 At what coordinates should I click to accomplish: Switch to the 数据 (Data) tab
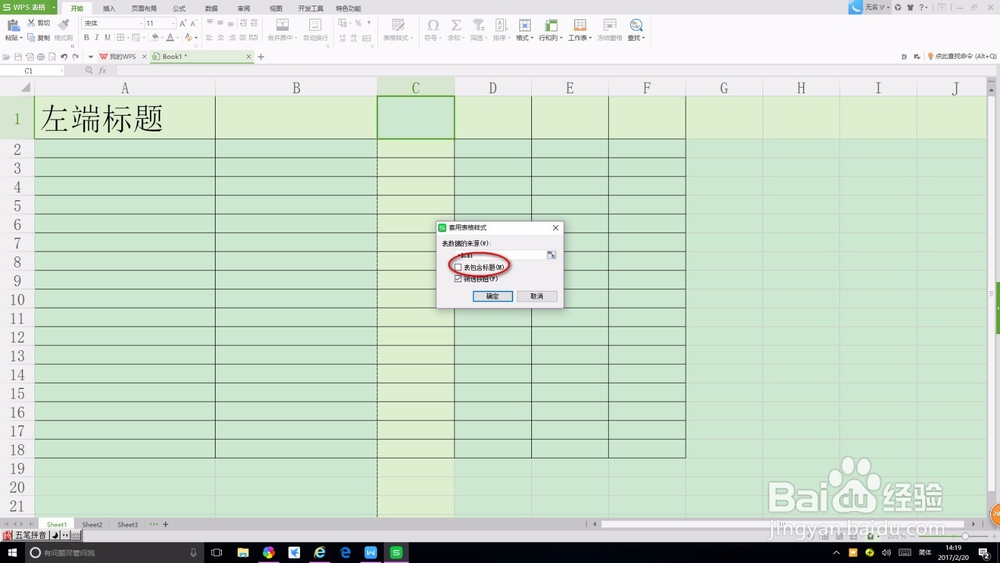211,8
